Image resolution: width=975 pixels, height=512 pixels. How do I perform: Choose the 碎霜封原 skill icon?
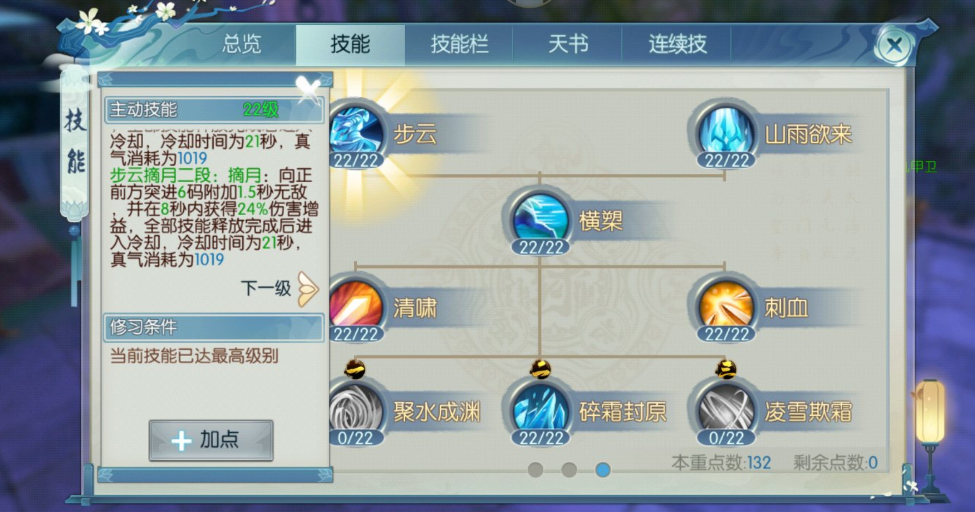(540, 409)
